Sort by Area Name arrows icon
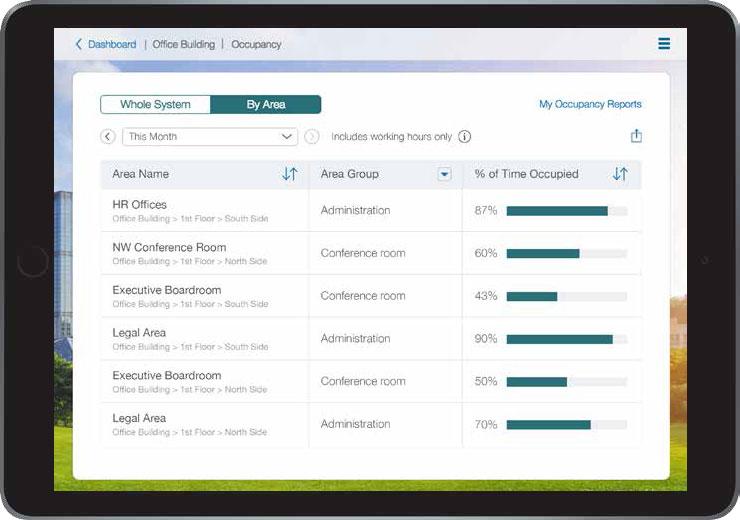The height and width of the screenshot is (520, 740). pos(289,174)
